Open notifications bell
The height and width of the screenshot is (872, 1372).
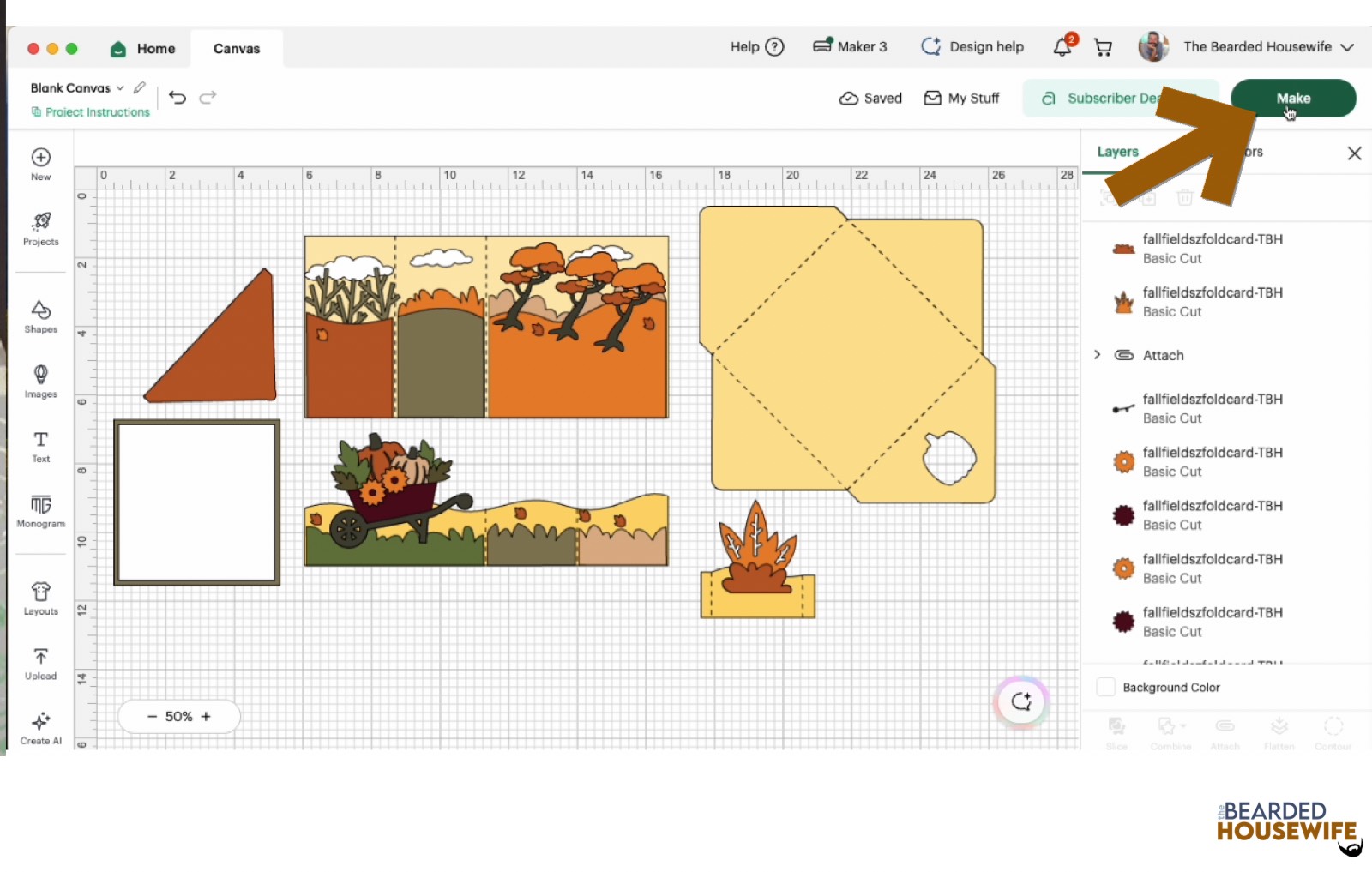[1063, 46]
